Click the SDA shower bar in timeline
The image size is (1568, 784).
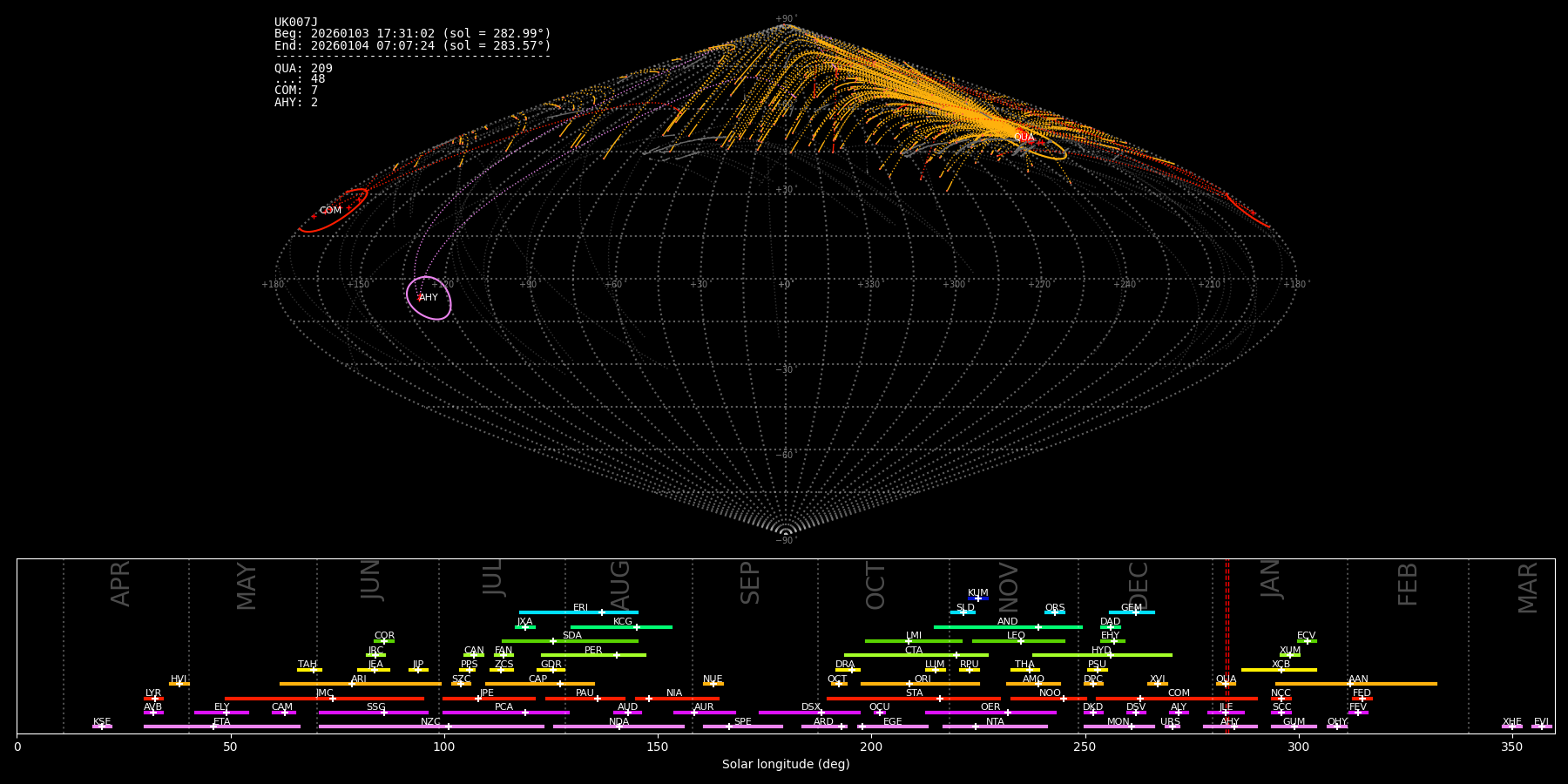click(x=571, y=641)
